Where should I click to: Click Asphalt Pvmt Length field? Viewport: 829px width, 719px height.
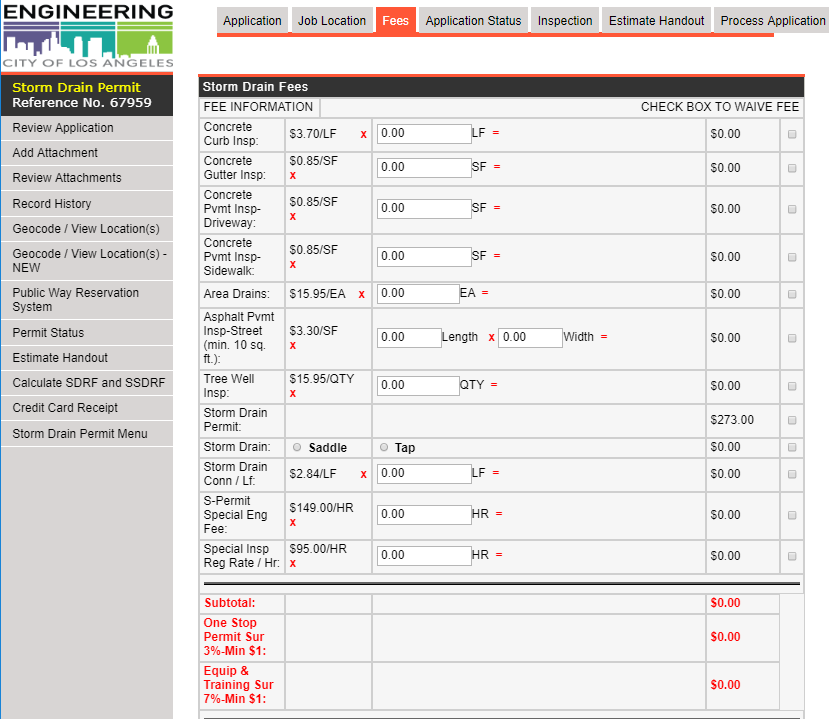pos(409,337)
